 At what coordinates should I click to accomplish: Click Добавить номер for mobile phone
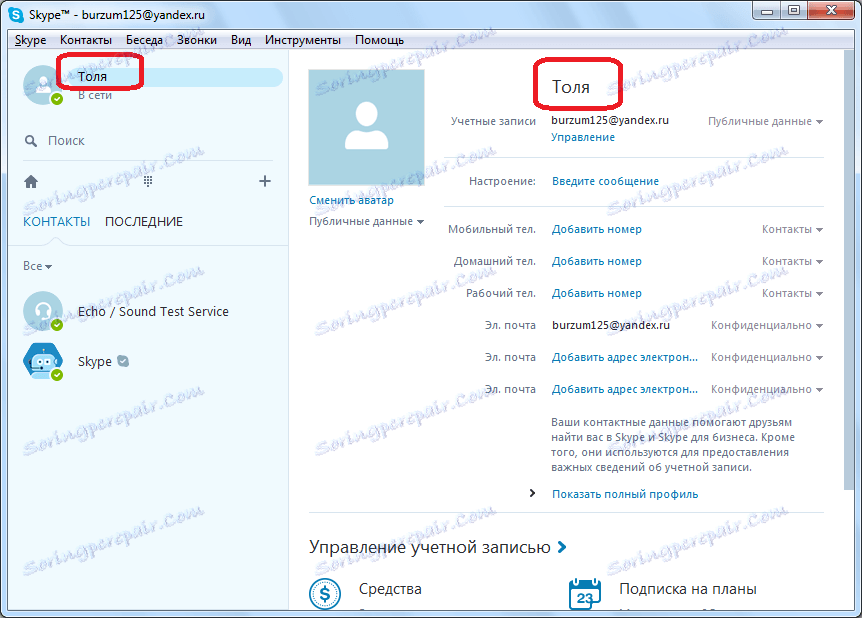coord(596,229)
